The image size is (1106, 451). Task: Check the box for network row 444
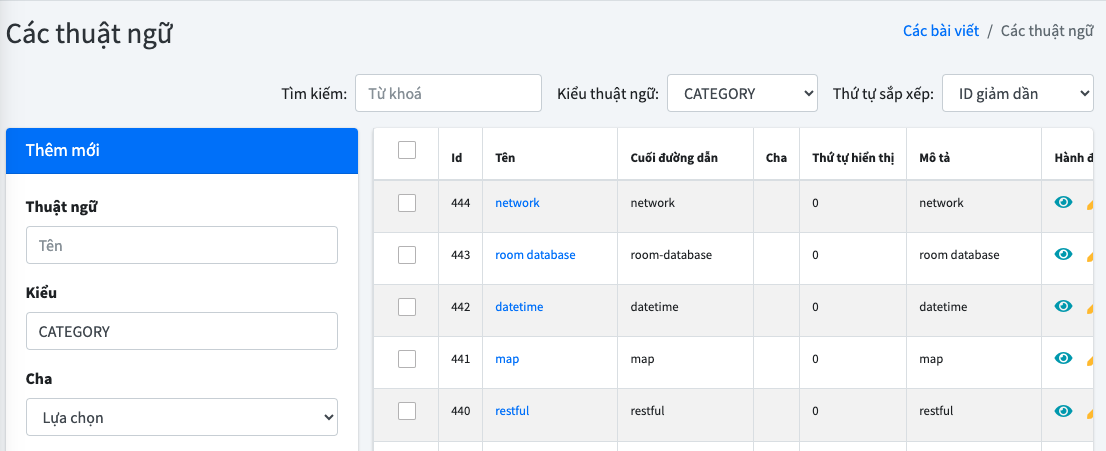[x=407, y=203]
